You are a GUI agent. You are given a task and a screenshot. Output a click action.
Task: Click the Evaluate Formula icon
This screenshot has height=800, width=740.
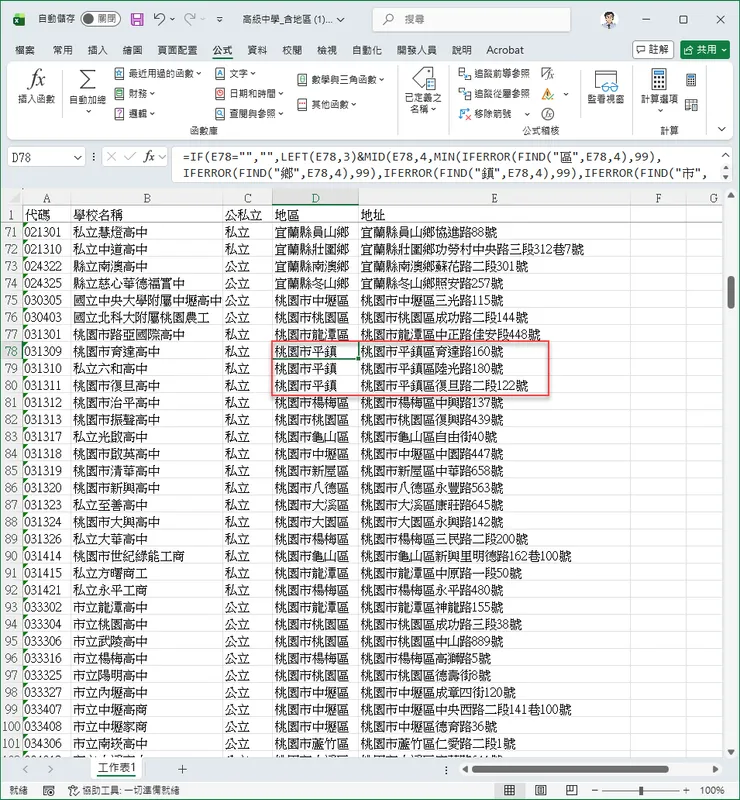(548, 113)
